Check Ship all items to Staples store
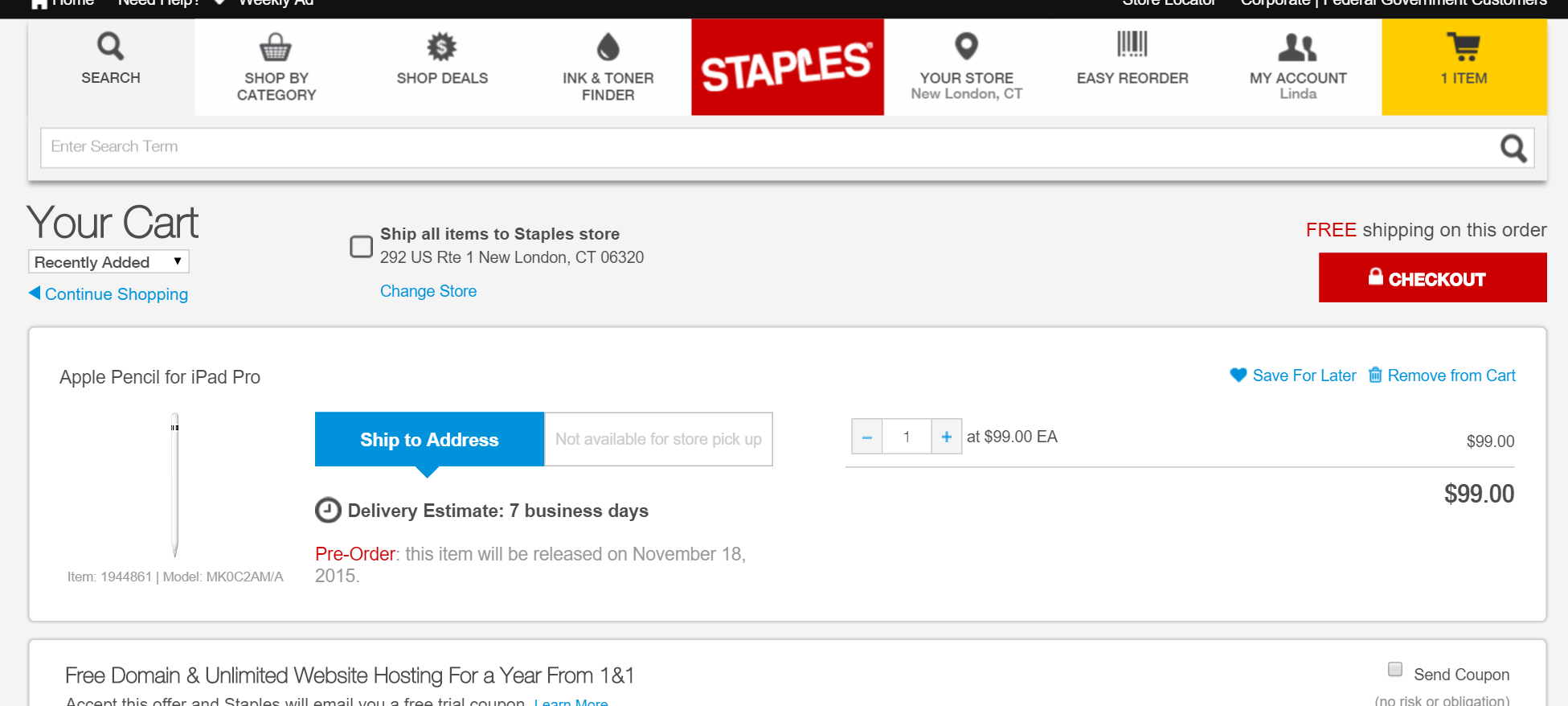 (361, 246)
